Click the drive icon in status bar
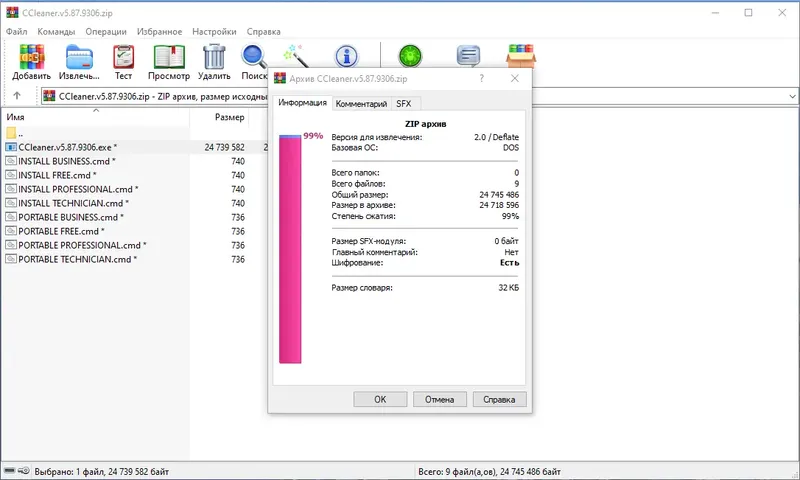The image size is (800, 480). (x=9, y=470)
